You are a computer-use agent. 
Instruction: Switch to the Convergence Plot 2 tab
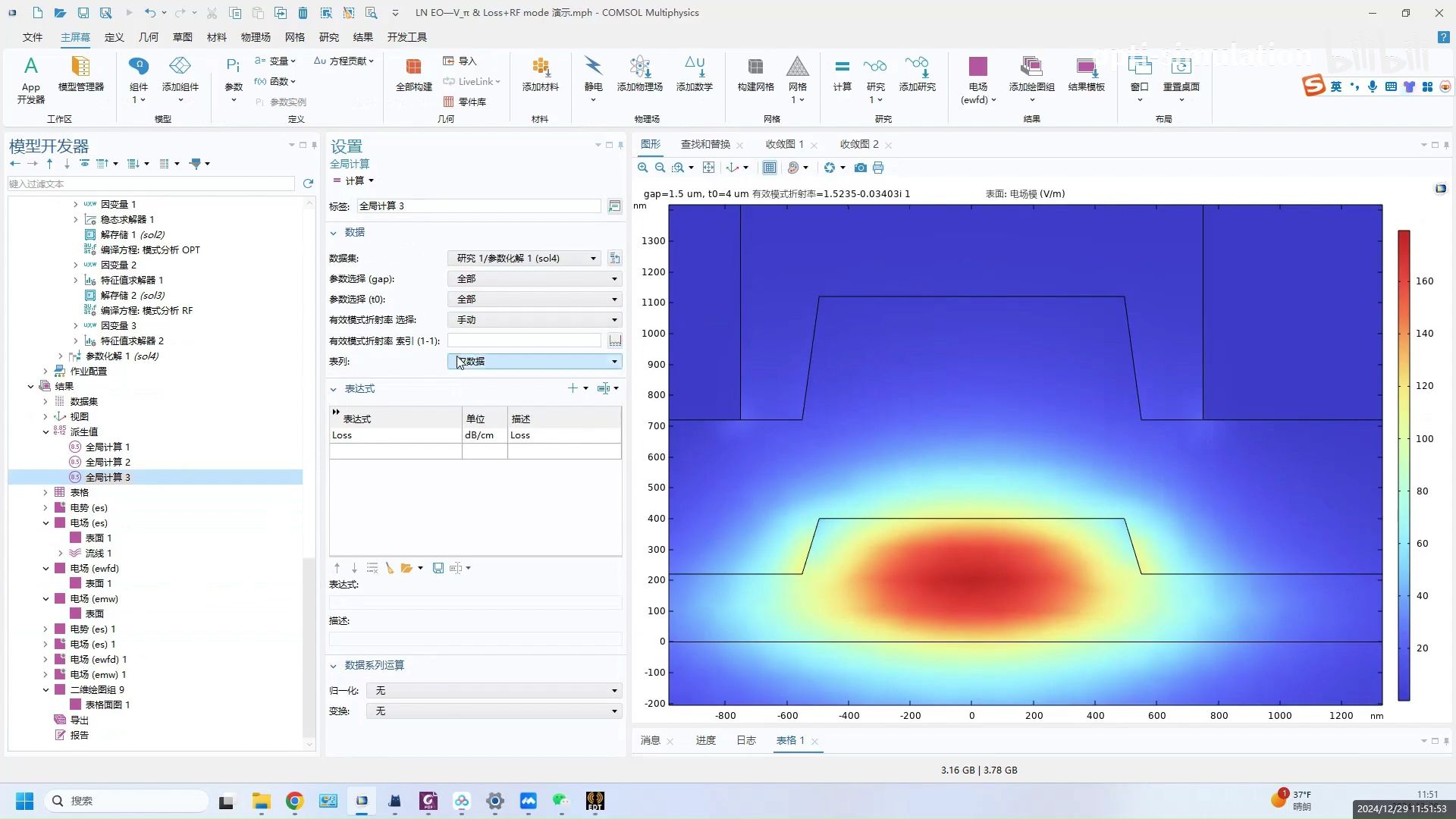858,144
